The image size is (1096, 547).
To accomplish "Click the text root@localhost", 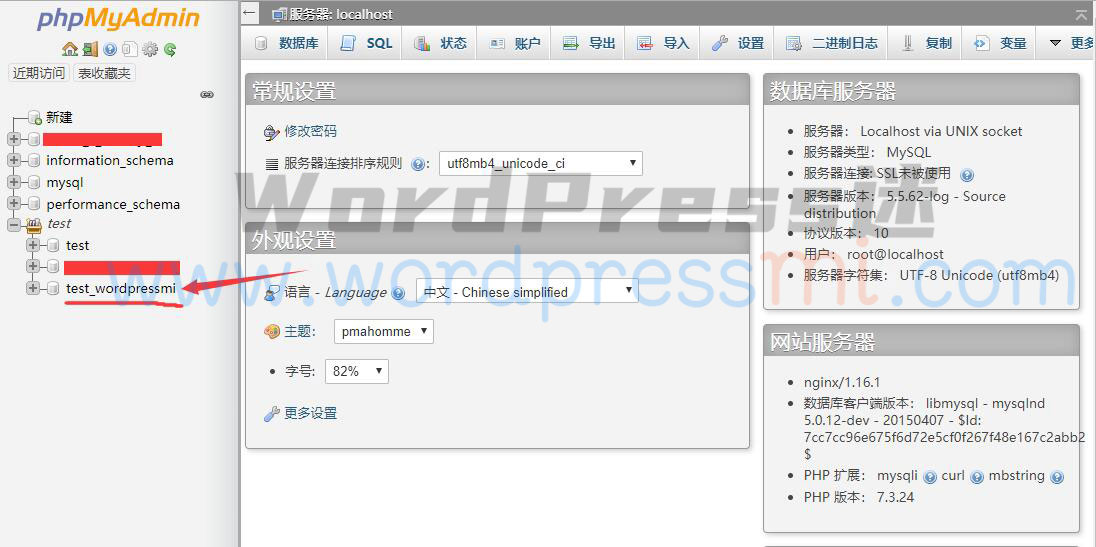I will coord(895,254).
